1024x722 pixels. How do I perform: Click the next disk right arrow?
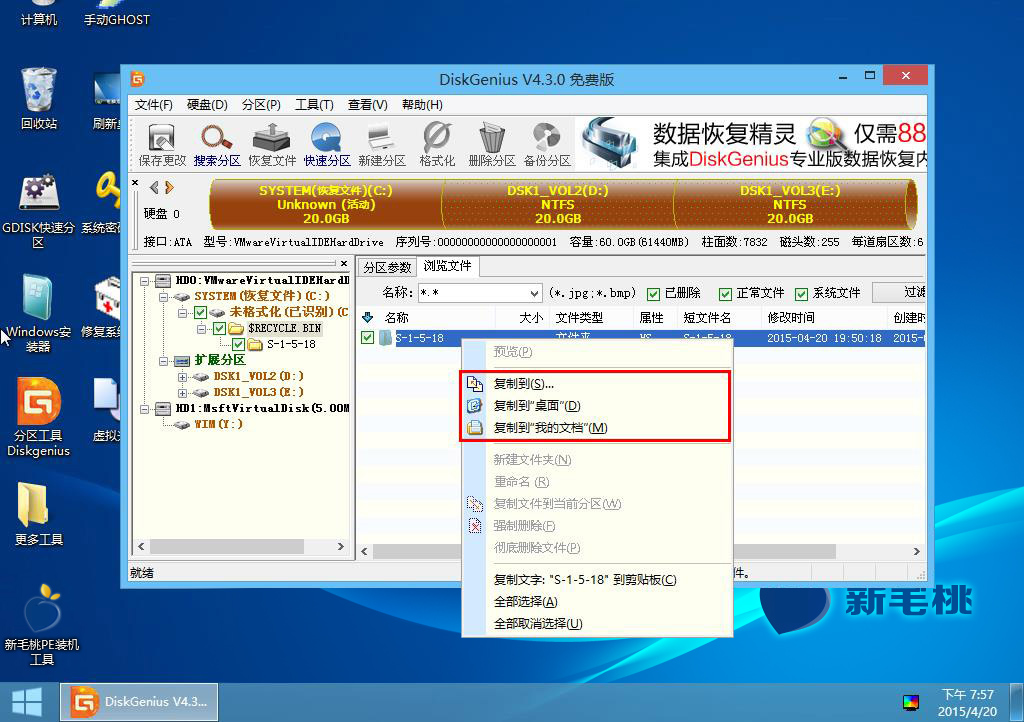coord(170,188)
